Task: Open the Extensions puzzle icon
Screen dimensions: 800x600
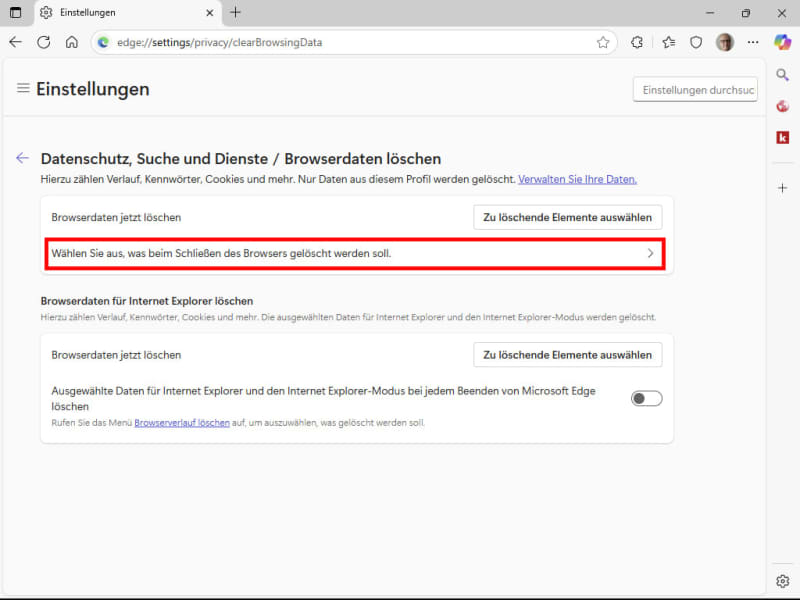Action: [637, 43]
